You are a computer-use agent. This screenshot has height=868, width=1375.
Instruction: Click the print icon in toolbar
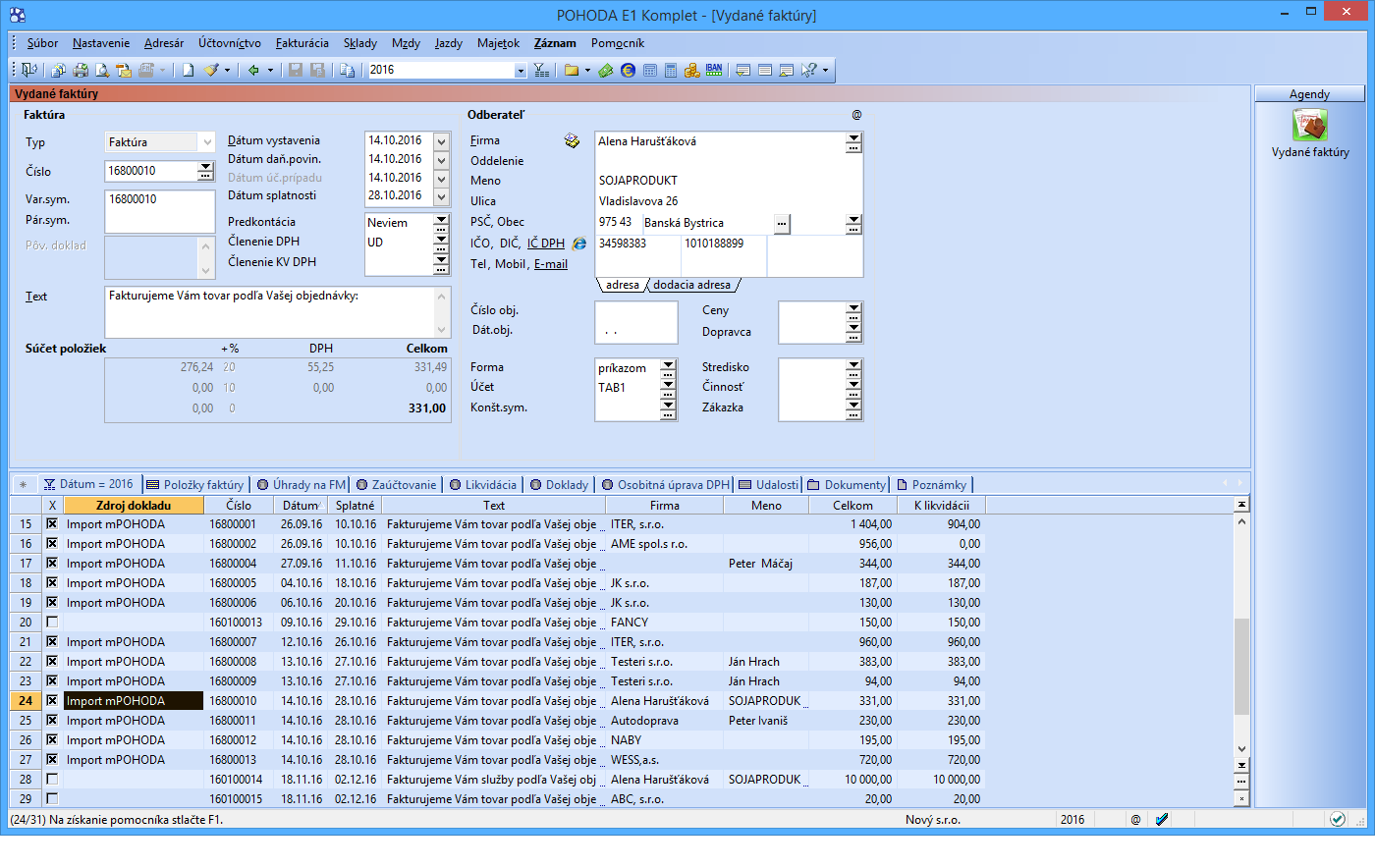coord(81,70)
